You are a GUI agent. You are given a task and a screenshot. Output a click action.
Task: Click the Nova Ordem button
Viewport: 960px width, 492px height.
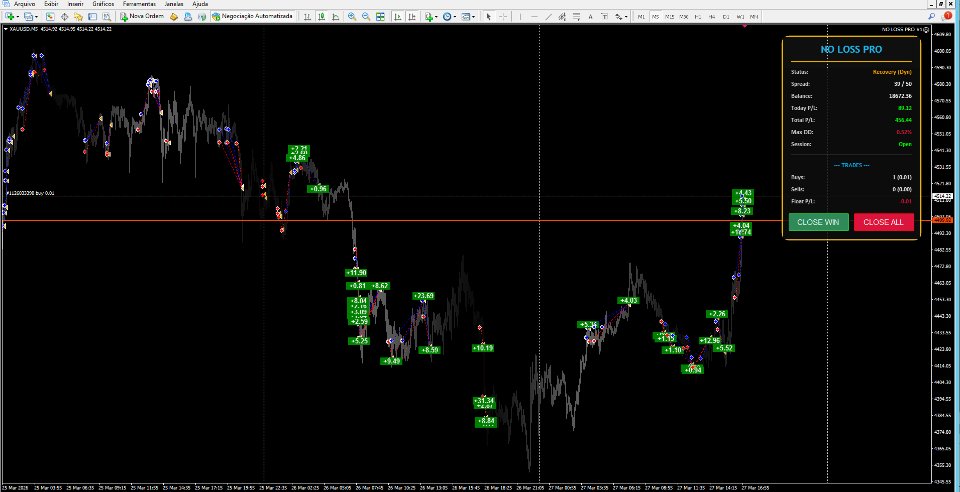142,17
